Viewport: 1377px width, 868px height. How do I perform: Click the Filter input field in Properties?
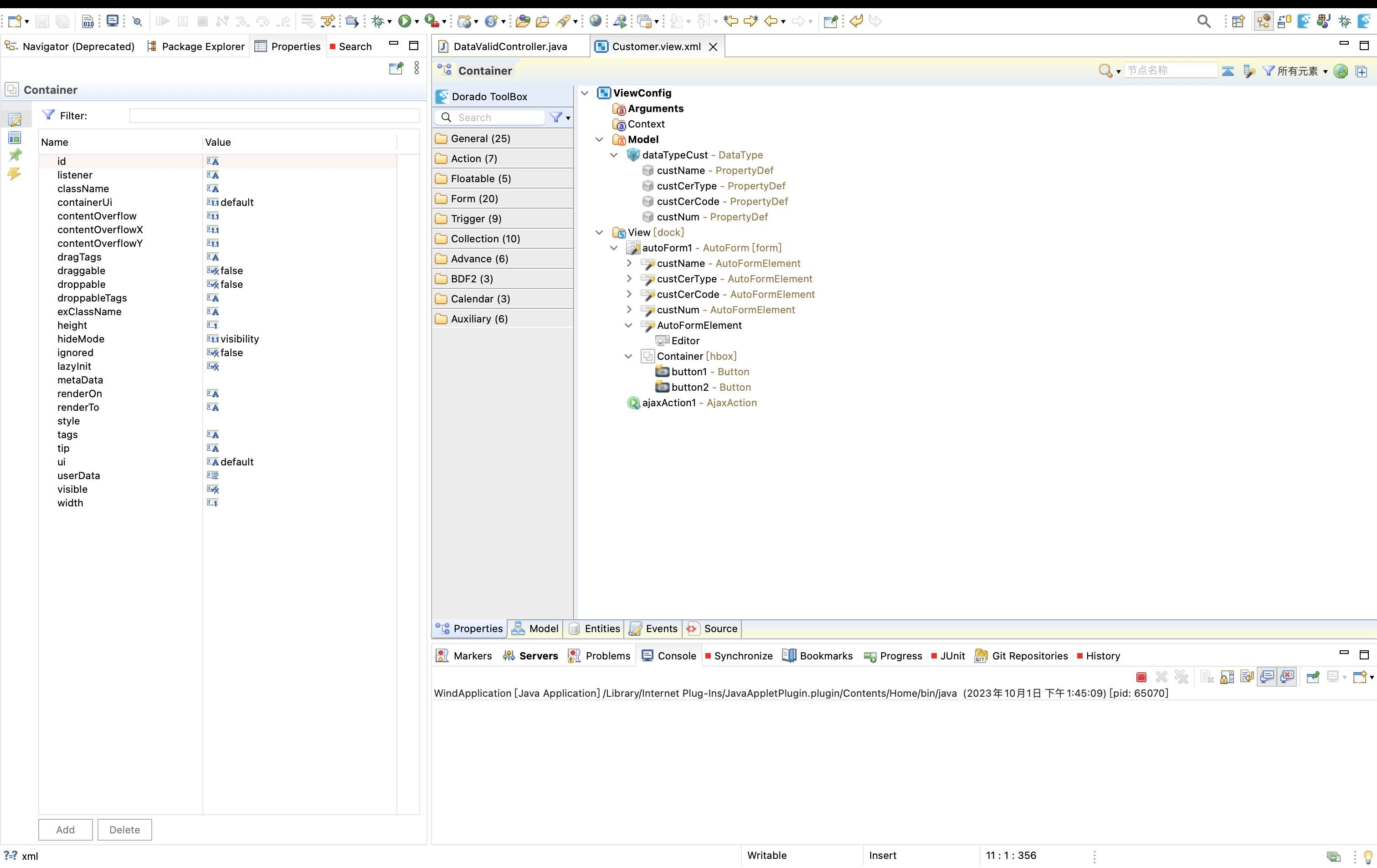[x=274, y=115]
